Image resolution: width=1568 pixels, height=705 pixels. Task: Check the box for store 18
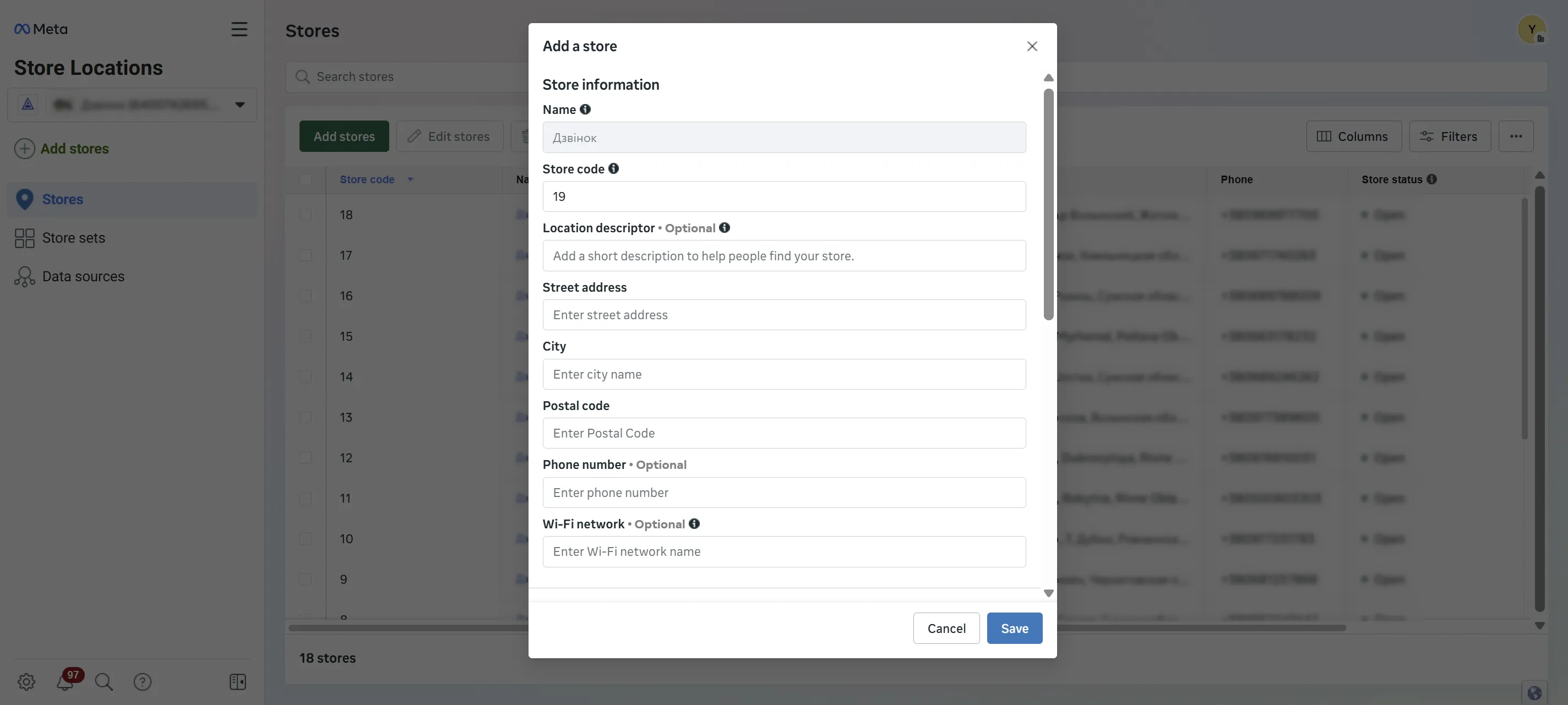click(x=306, y=215)
